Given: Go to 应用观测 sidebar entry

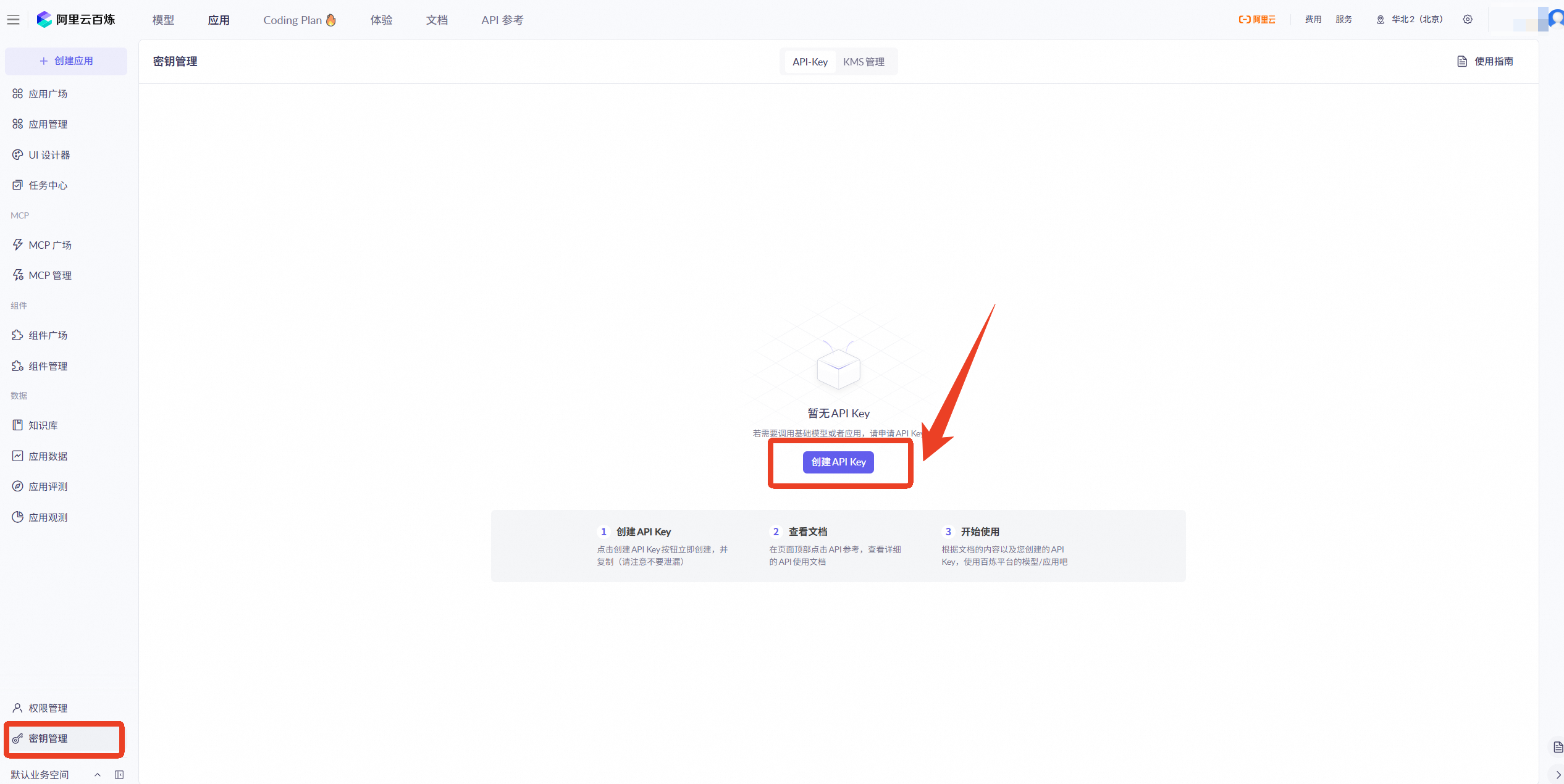Looking at the screenshot, I should coord(48,517).
